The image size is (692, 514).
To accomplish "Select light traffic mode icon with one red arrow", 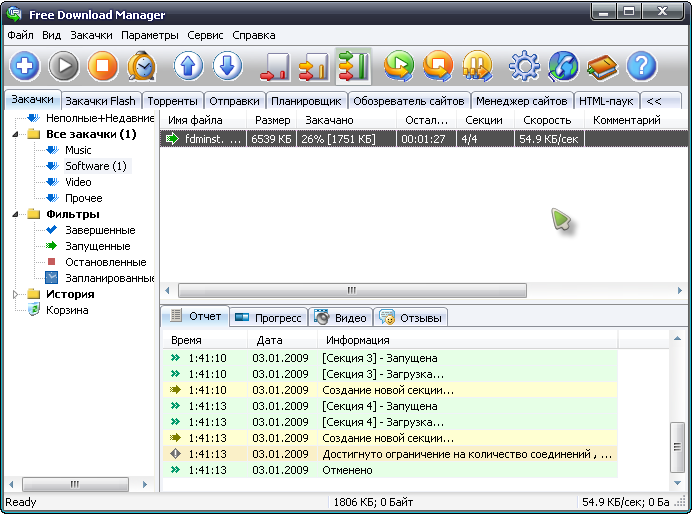I will (275, 67).
